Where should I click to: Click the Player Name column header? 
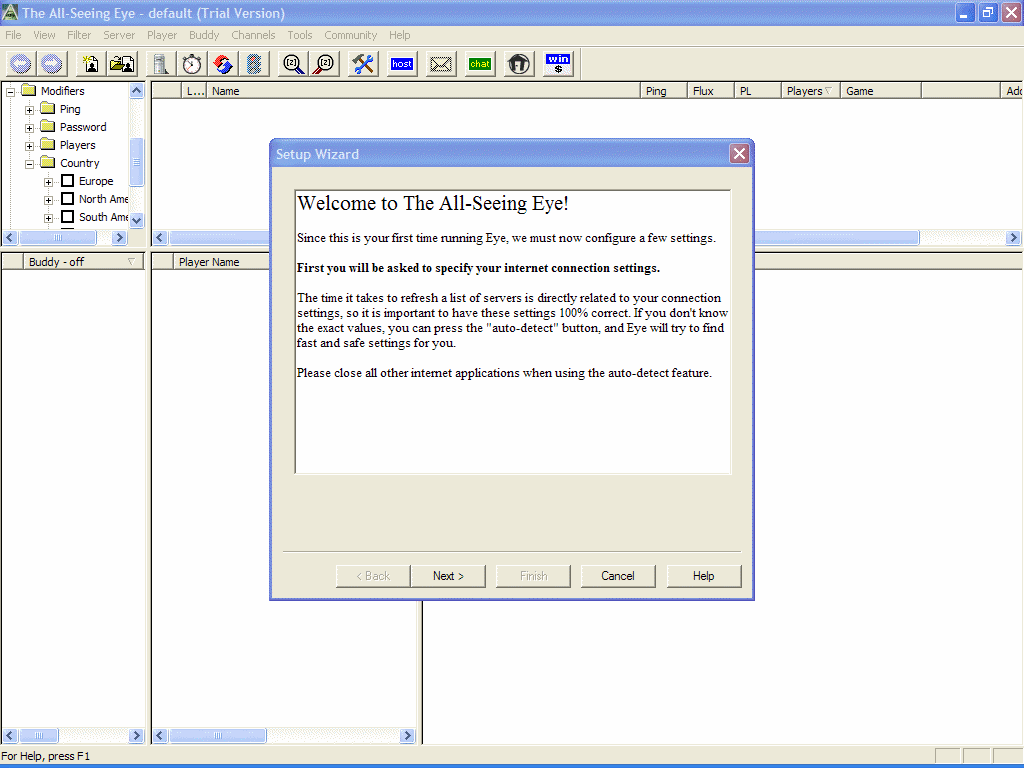coord(222,262)
